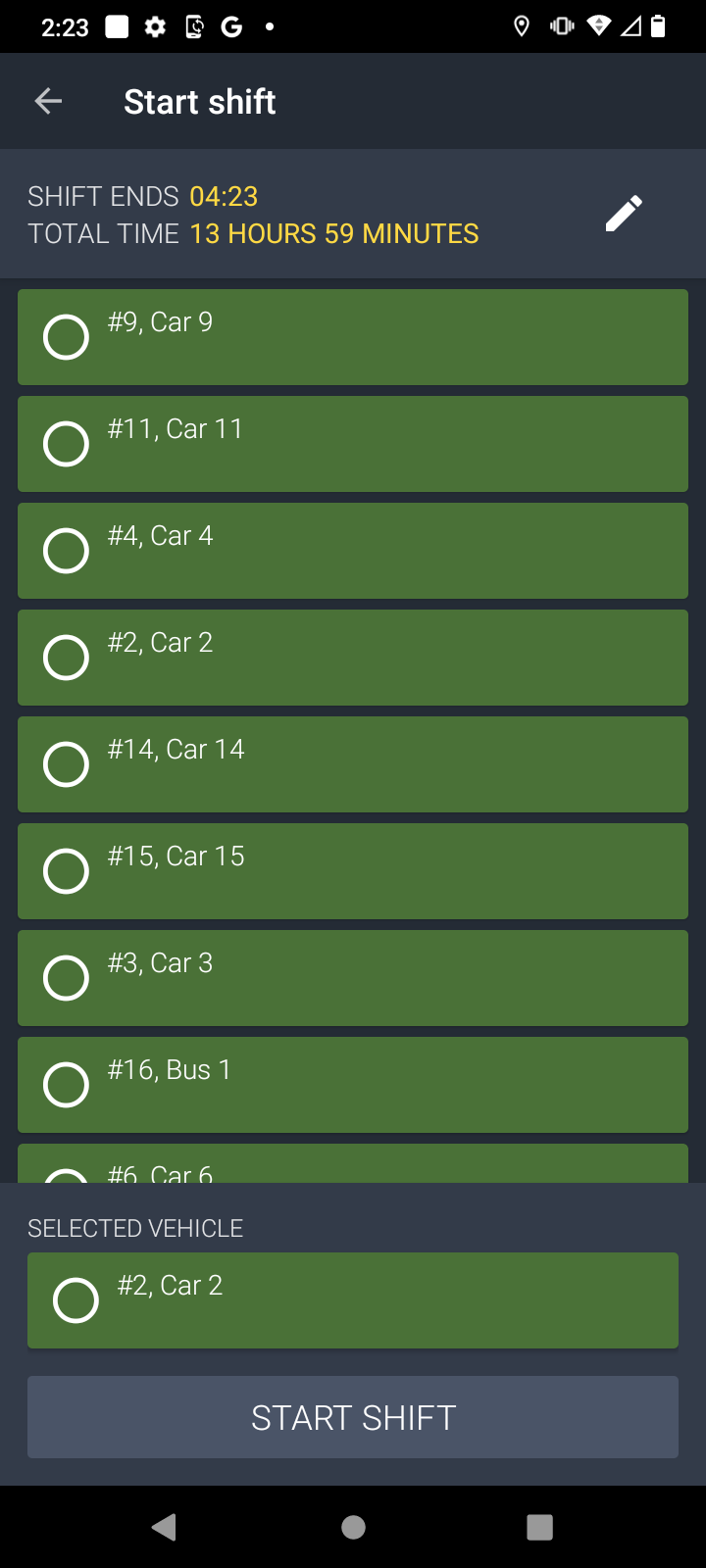This screenshot has height=1568, width=706.
Task: Tap the 13 HOURS 59 MINUTES total time
Action: pos(334,233)
